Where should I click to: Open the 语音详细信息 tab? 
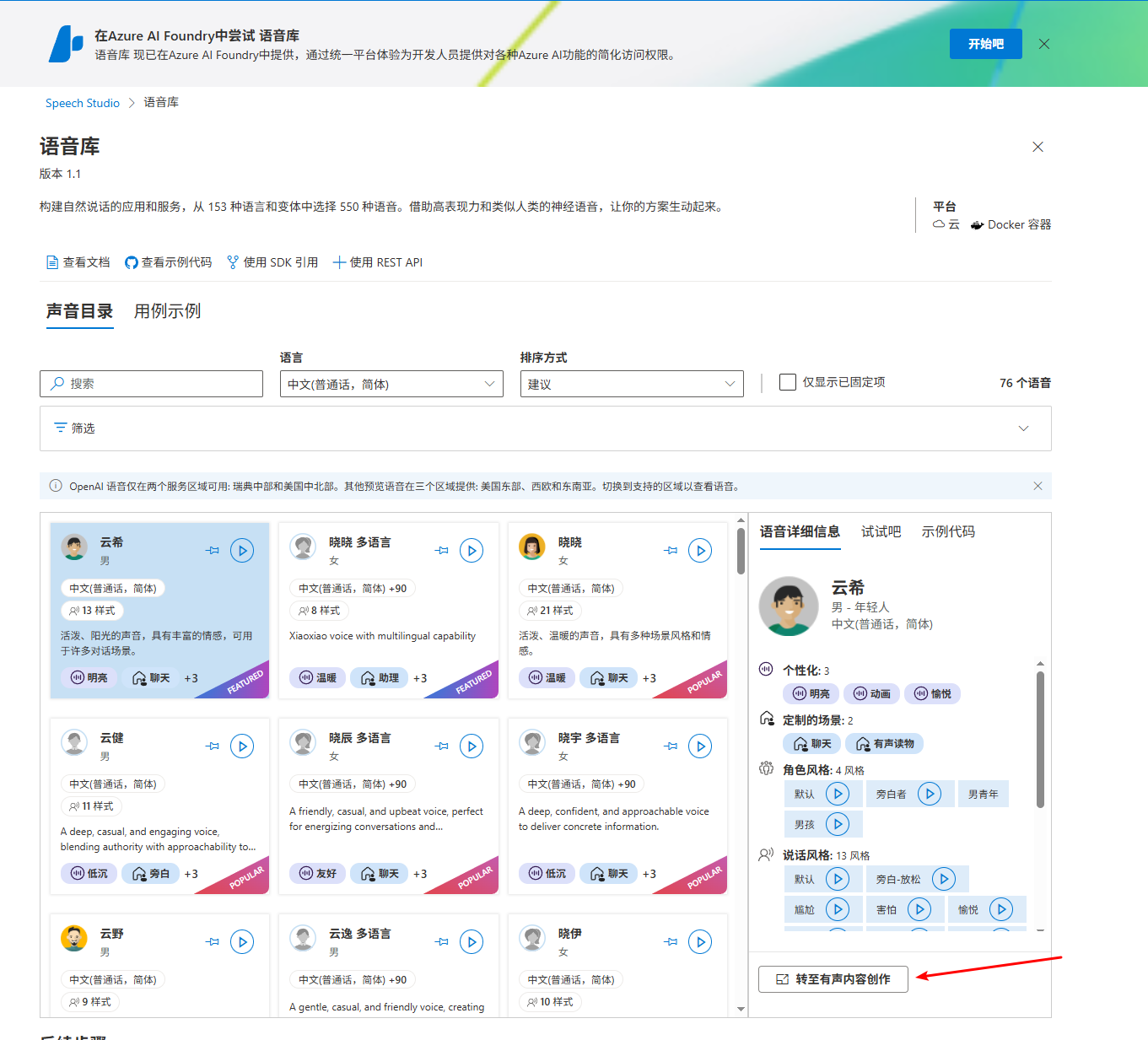[800, 531]
